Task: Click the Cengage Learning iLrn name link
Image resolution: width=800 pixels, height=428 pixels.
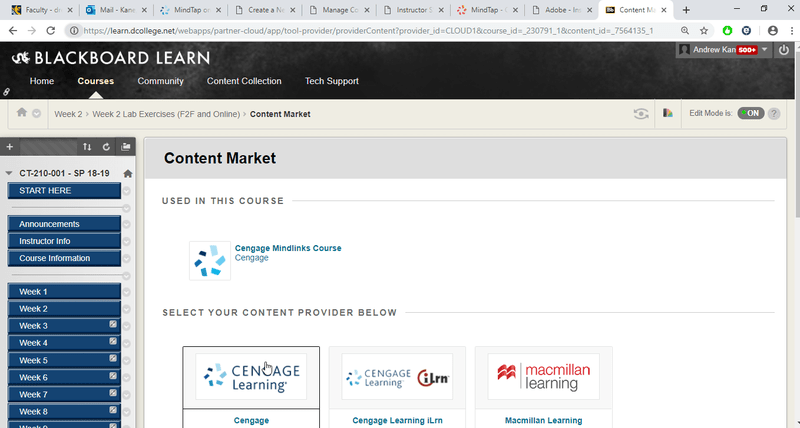Action: (397, 420)
